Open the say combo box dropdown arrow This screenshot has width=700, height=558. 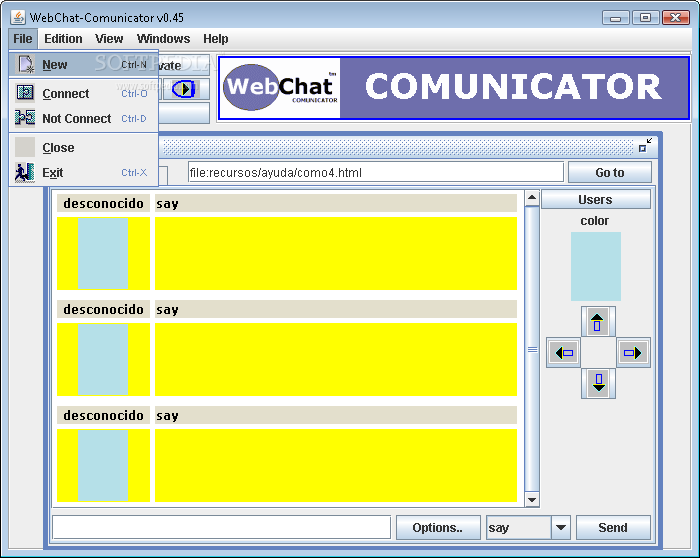tap(561, 528)
